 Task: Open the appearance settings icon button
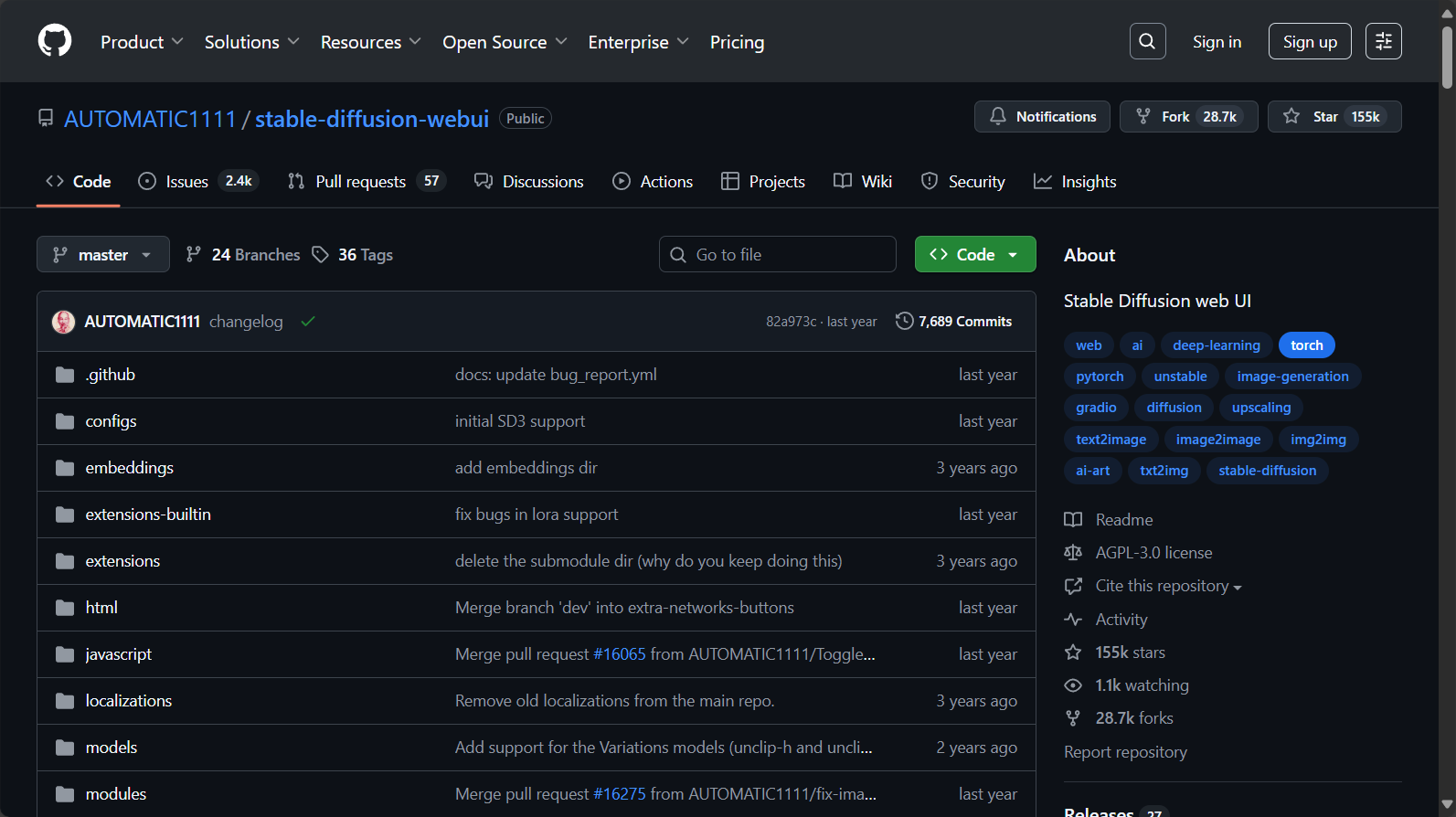tap(1383, 41)
